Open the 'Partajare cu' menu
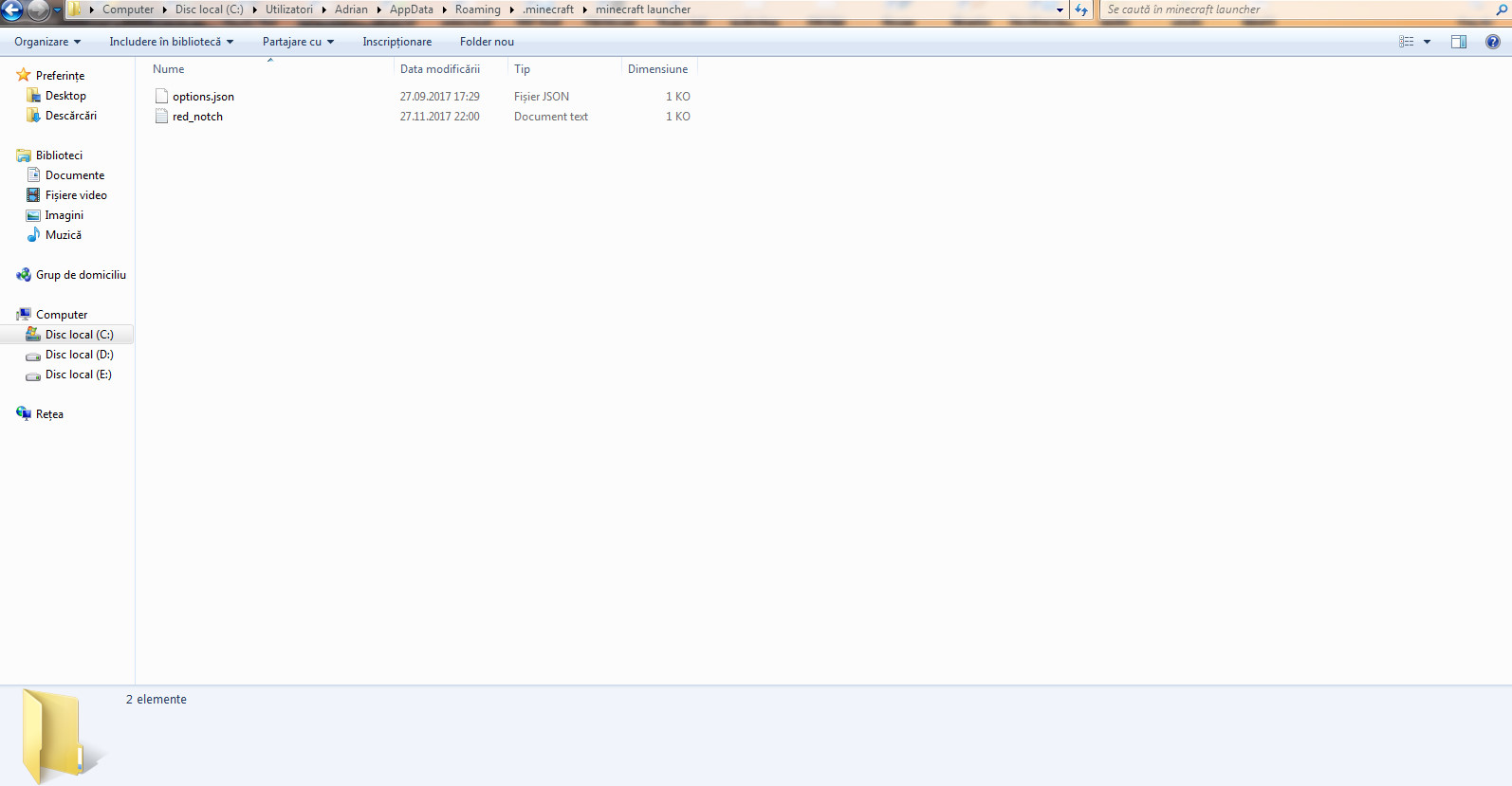Viewport: 1512px width, 786px height. [x=298, y=42]
